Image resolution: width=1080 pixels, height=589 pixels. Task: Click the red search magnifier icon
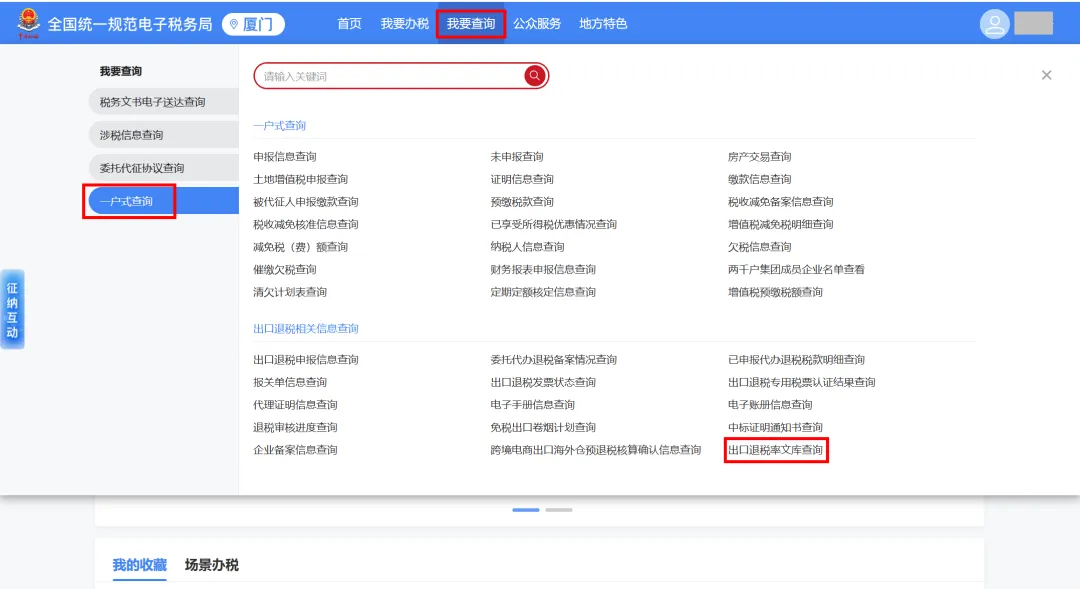[x=535, y=75]
